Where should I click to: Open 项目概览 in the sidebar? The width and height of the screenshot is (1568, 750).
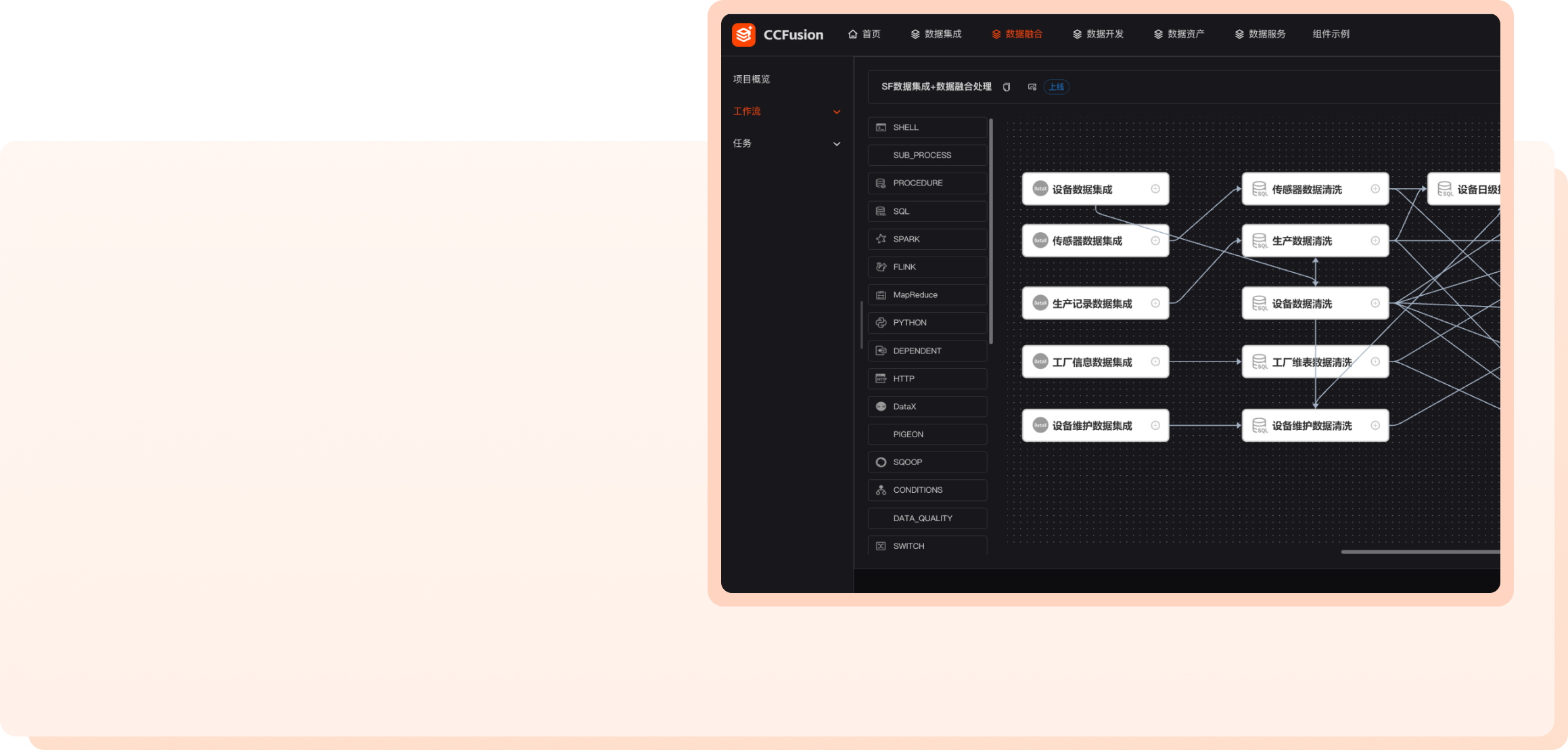coord(752,79)
